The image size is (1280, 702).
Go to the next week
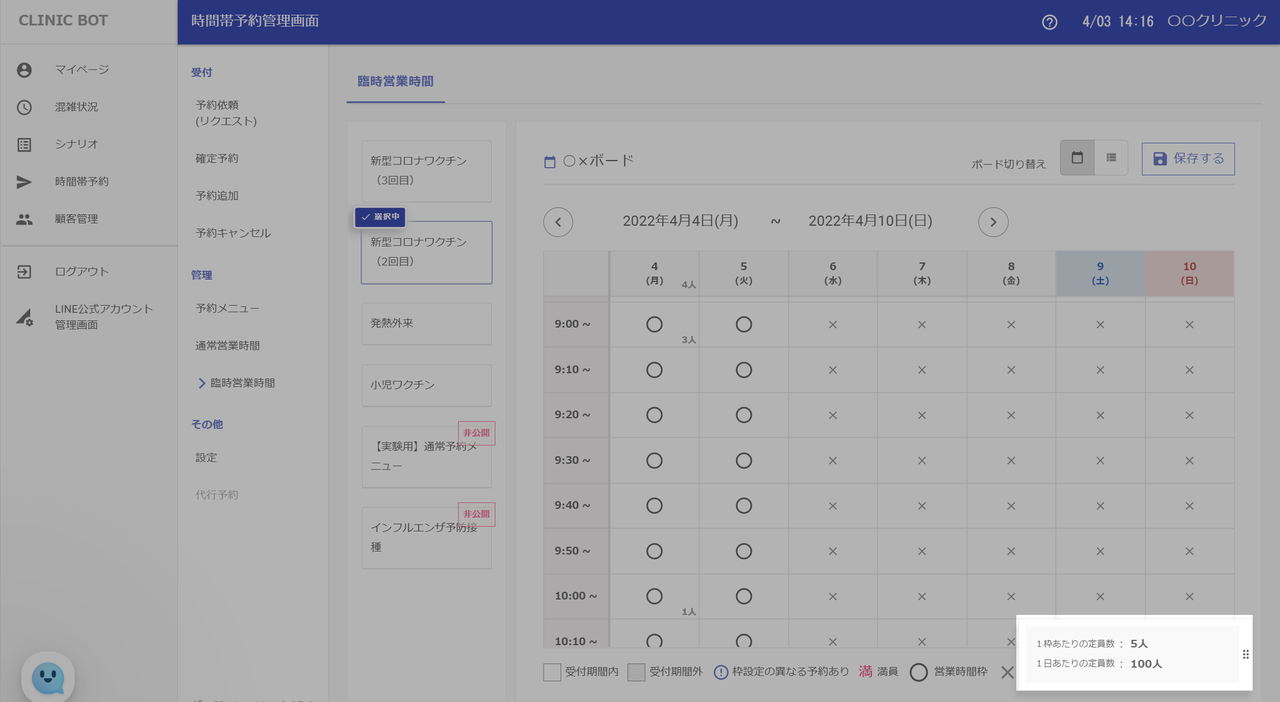click(x=992, y=221)
